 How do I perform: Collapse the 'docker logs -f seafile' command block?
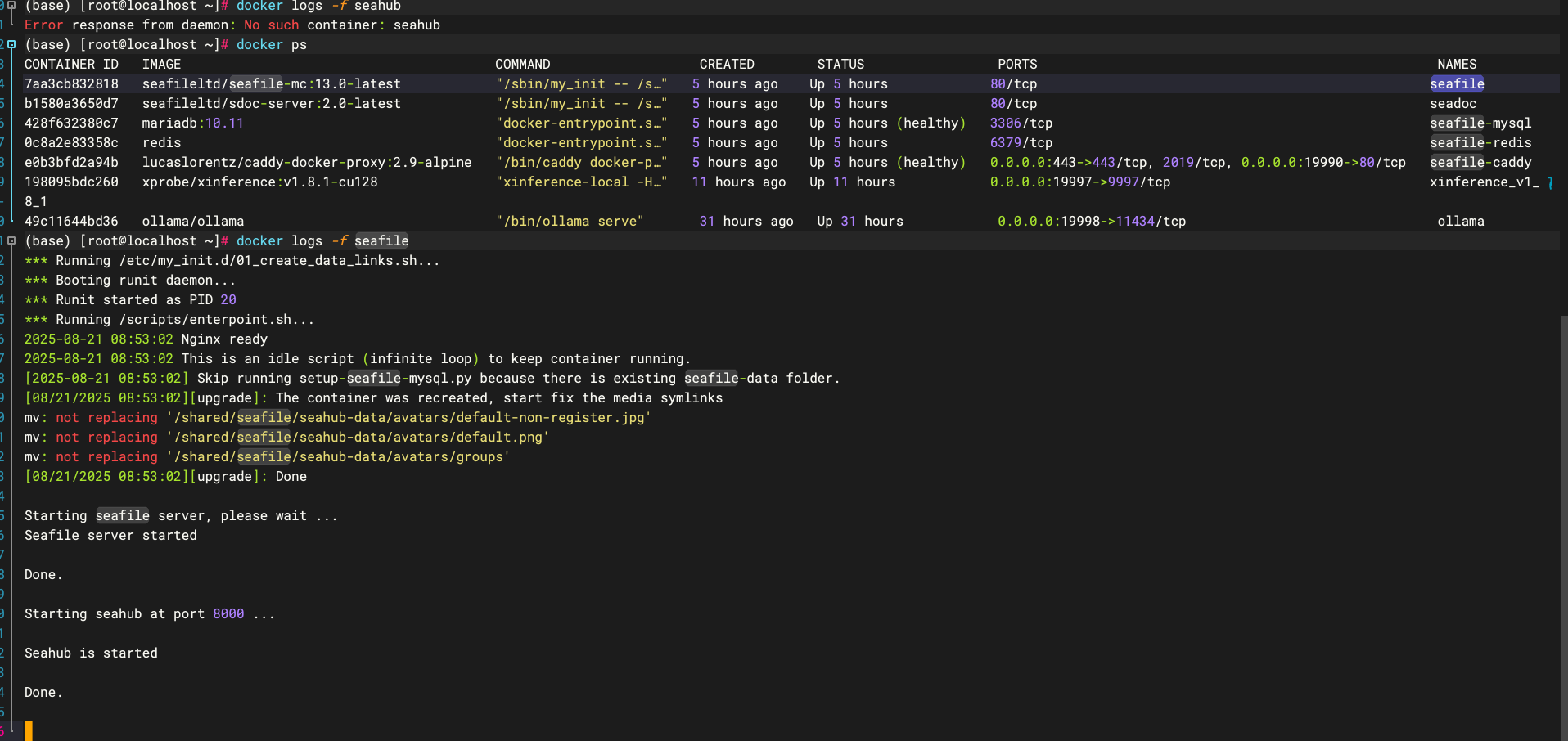[11, 240]
